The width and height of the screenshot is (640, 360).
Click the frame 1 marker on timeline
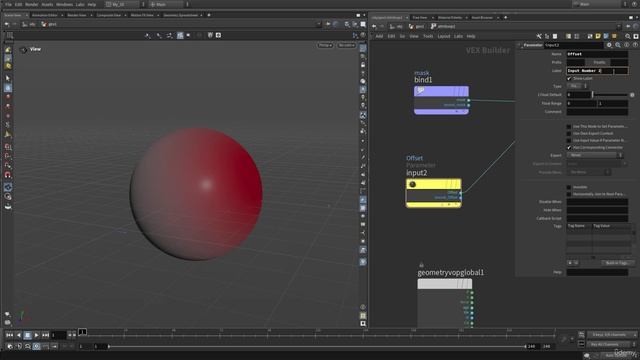(x=82, y=332)
